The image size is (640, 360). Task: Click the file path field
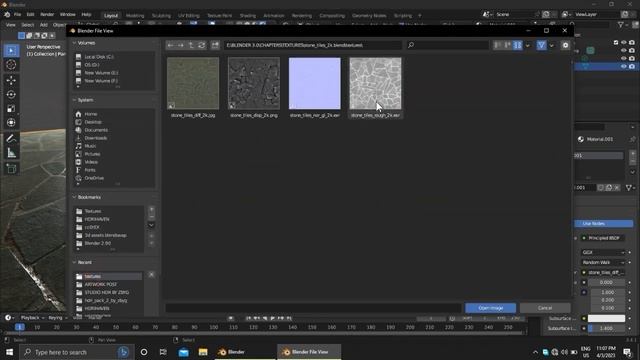pos(313,45)
